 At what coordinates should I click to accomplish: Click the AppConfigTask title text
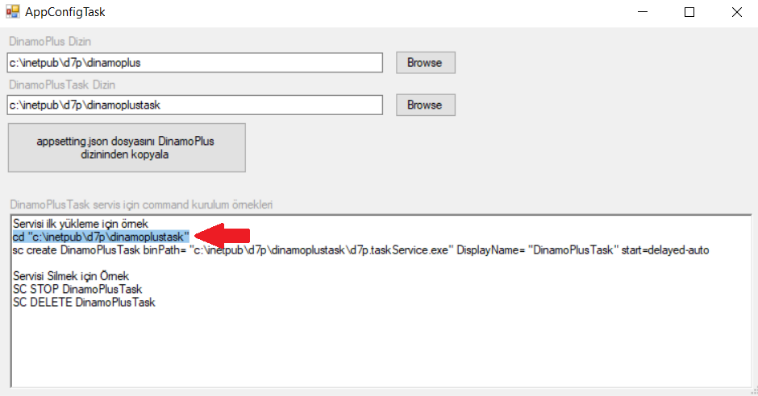(x=65, y=12)
